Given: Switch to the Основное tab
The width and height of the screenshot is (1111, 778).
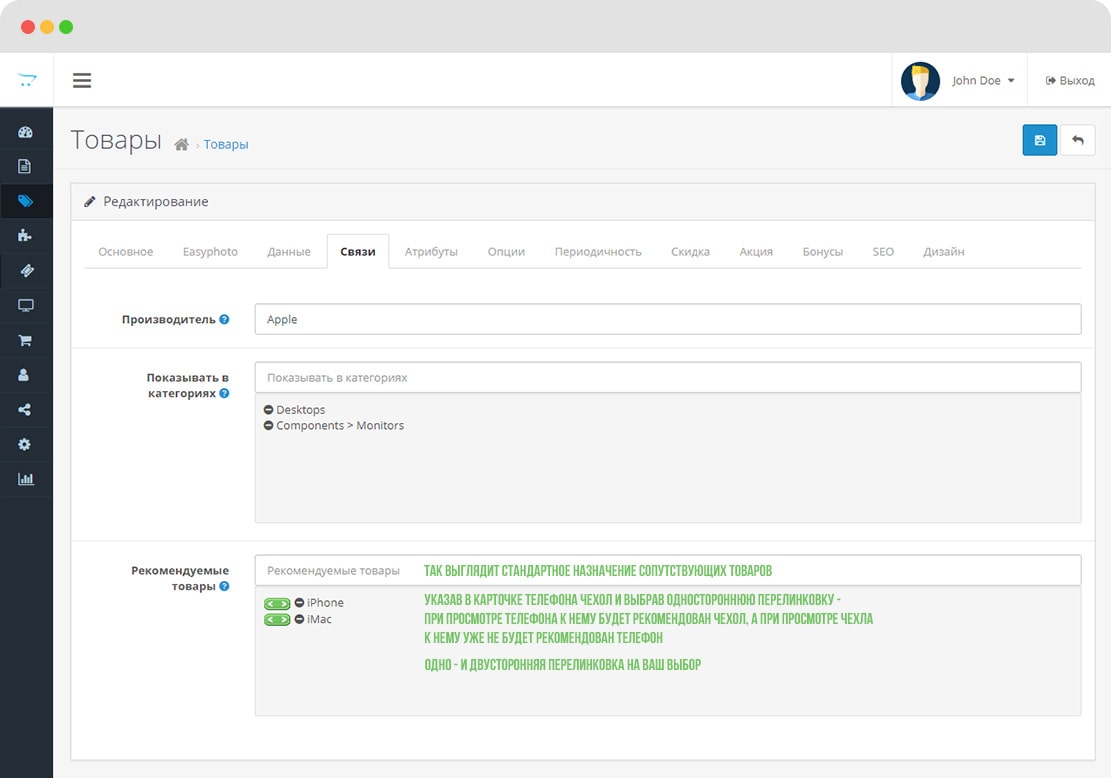Looking at the screenshot, I should 125,252.
